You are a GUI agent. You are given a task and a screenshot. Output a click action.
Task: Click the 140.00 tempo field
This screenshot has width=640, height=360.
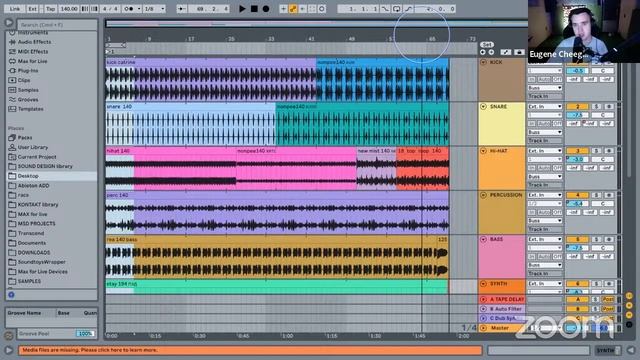point(69,9)
